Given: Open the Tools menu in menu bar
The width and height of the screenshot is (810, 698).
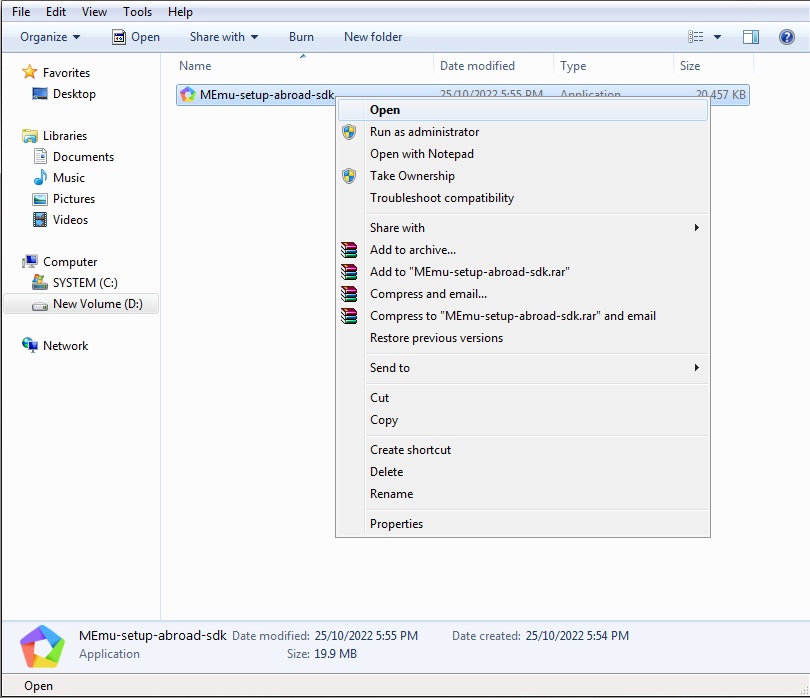Looking at the screenshot, I should [x=137, y=12].
